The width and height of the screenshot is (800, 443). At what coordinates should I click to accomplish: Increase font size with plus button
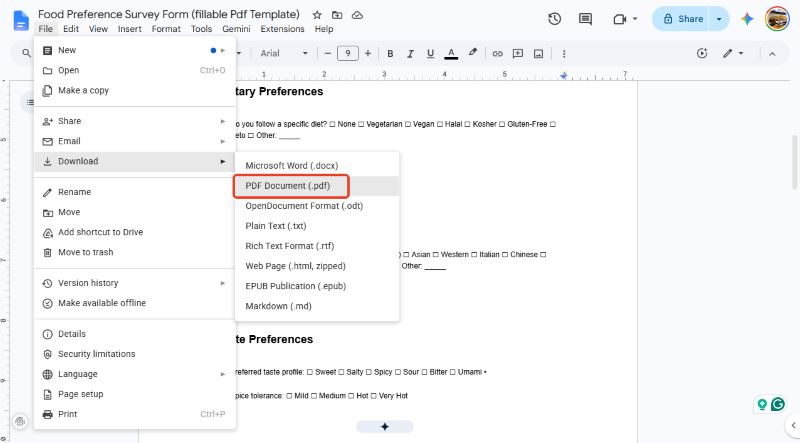[x=367, y=53]
